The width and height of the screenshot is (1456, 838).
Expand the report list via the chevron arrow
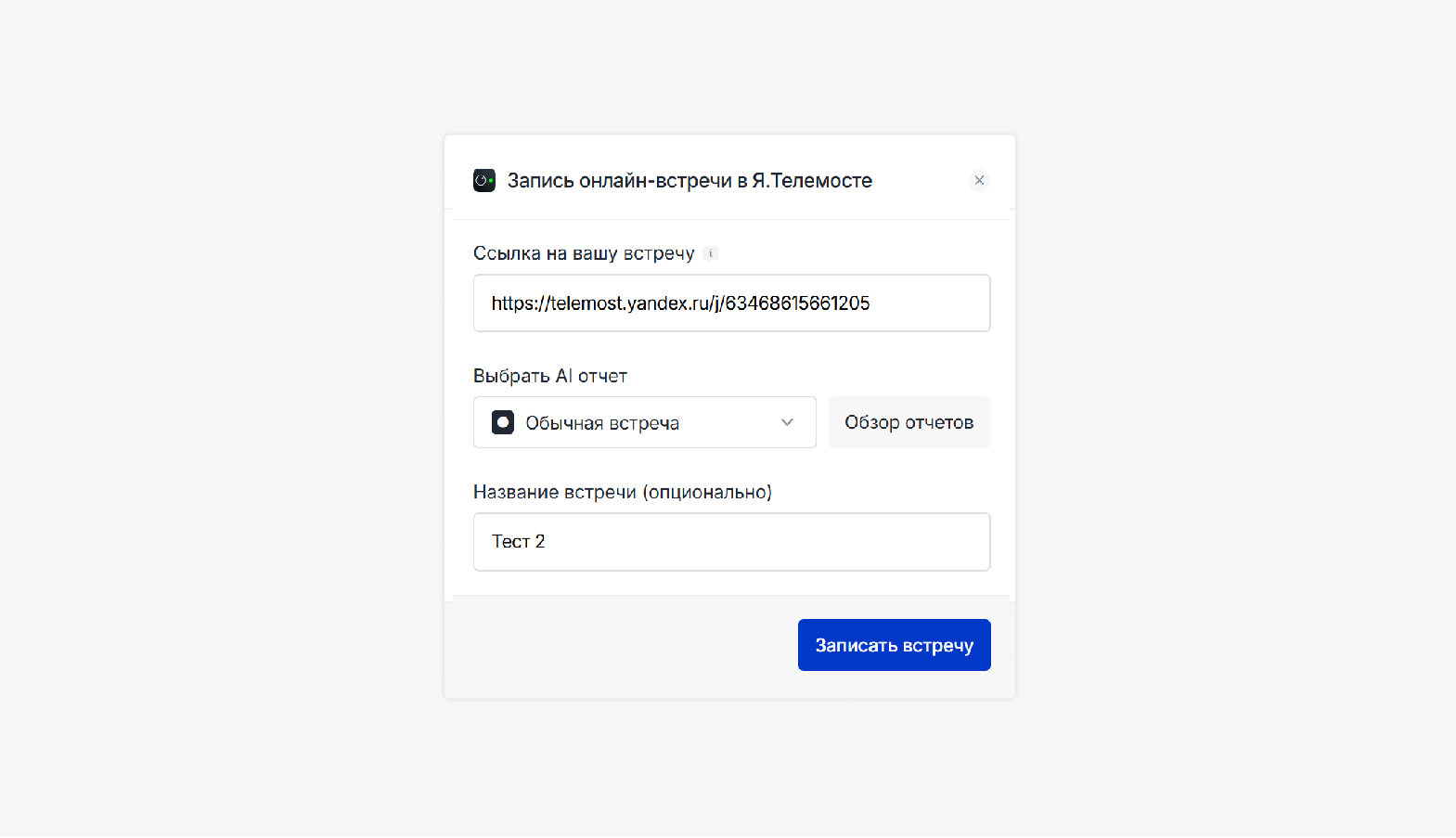(787, 422)
